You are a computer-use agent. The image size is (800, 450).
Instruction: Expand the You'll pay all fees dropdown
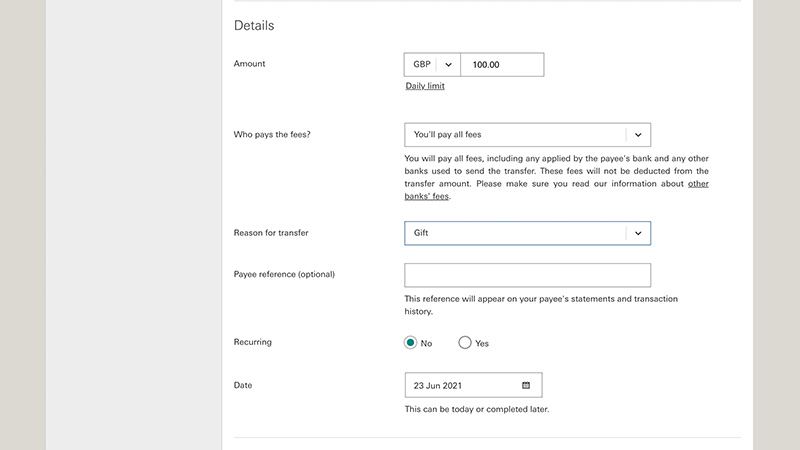click(528, 135)
